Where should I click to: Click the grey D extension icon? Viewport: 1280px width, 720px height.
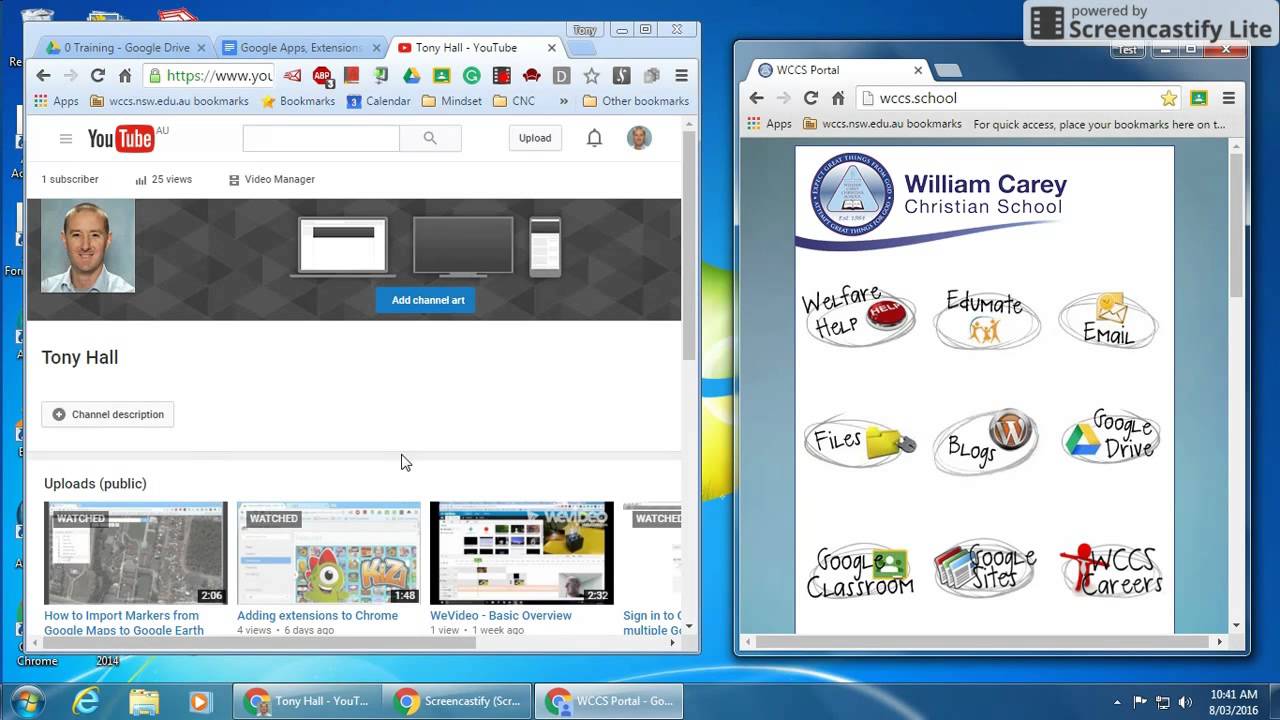561,75
